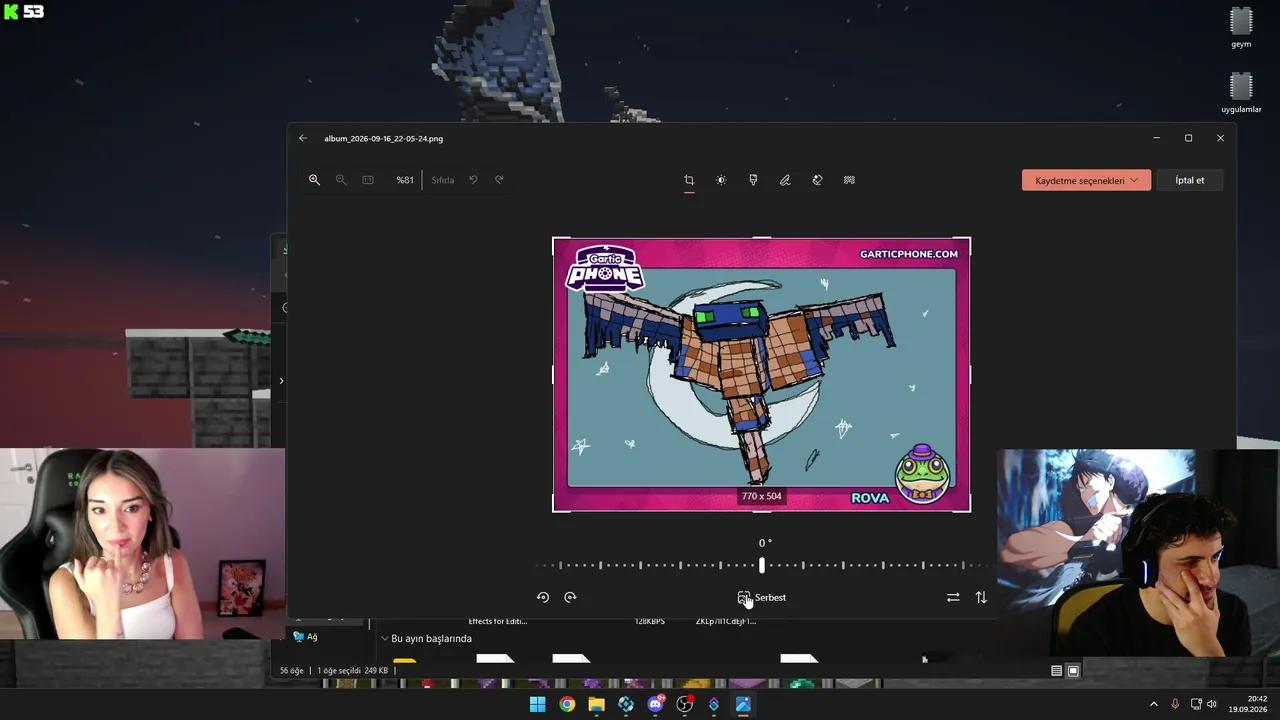Open the Windows Start menu
The height and width of the screenshot is (720, 1280).
537,704
